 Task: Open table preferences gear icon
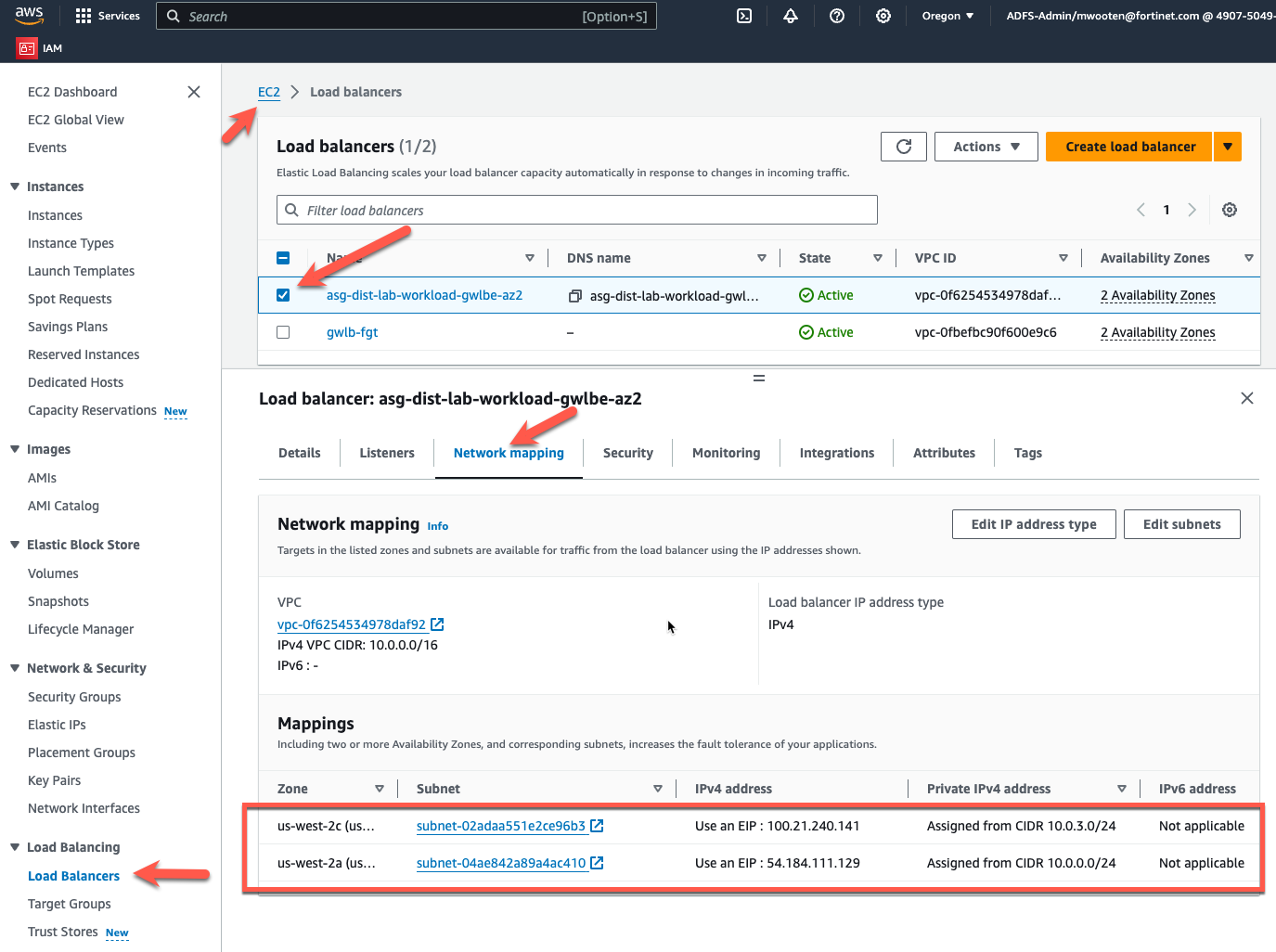[1230, 210]
